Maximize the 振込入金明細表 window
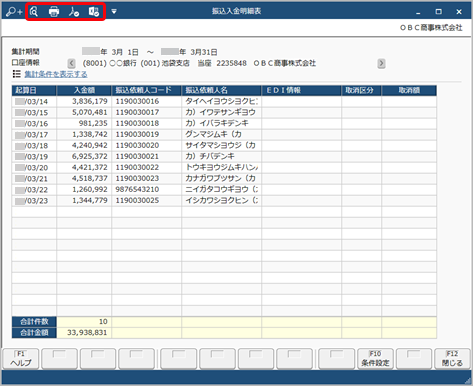This screenshot has width=473, height=386. (x=439, y=12)
